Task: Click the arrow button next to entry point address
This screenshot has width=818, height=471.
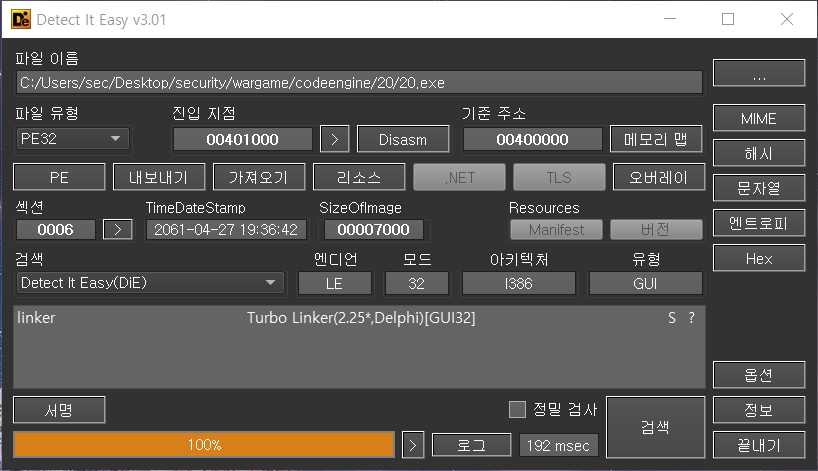Action: pos(334,139)
